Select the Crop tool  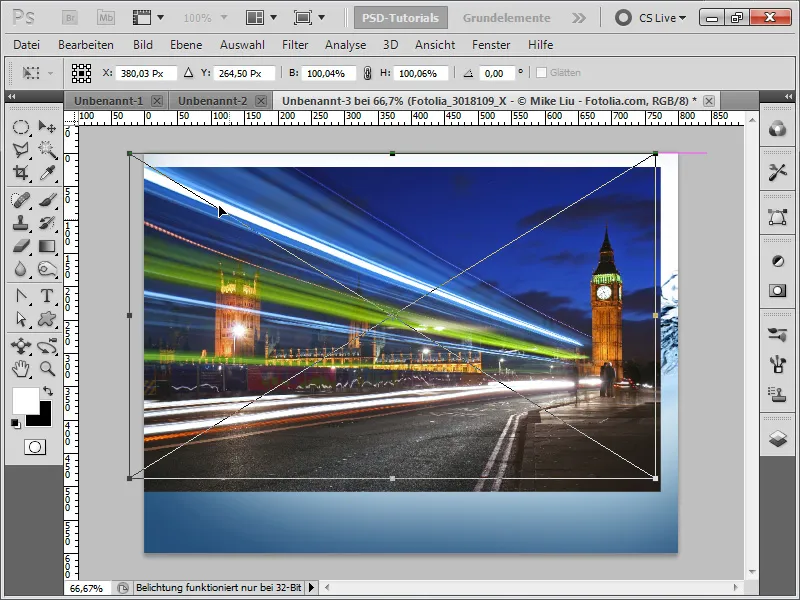tap(20, 172)
